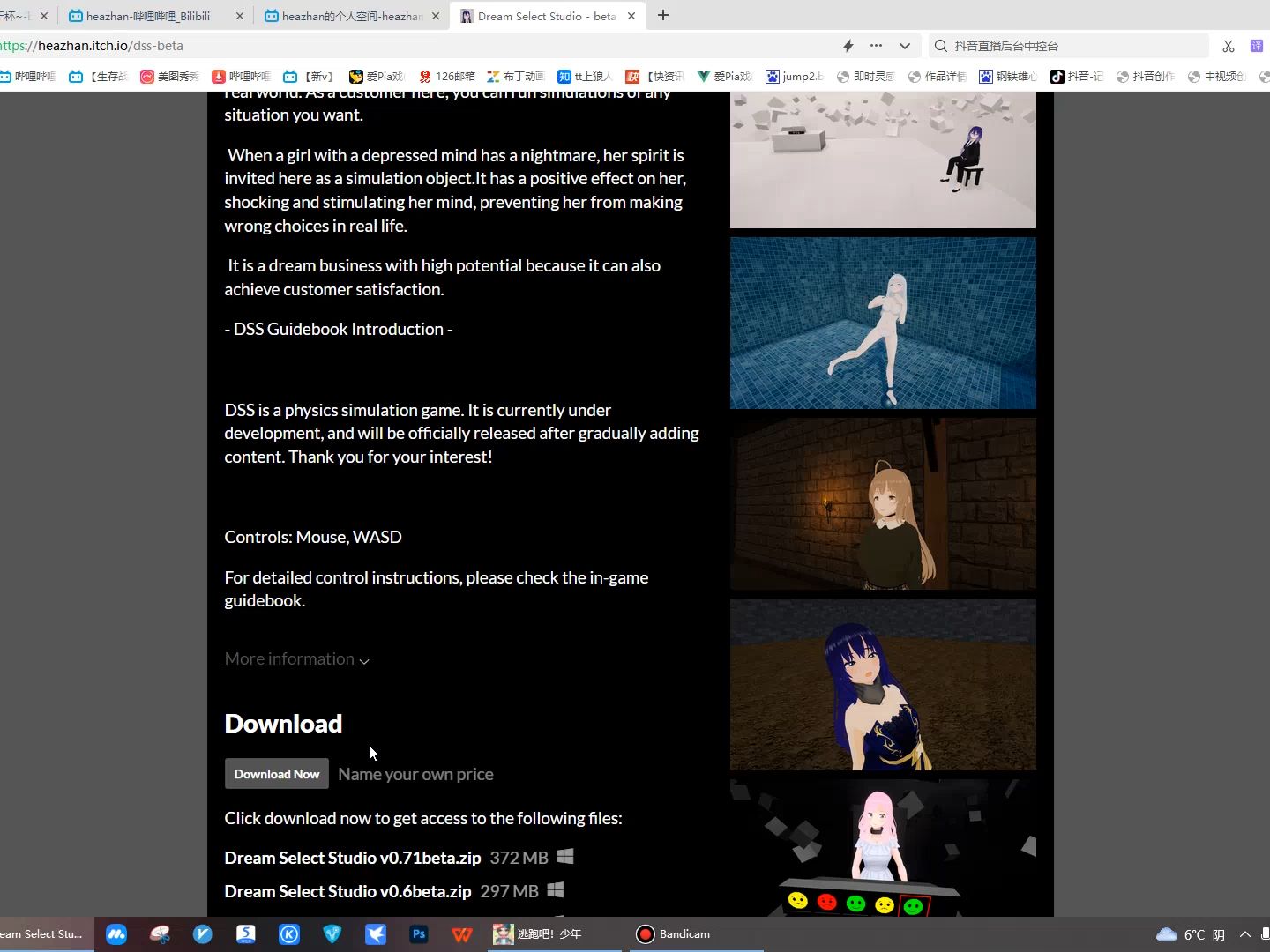Open the first 爱Pia戏 bookmark with yellow icon
The width and height of the screenshot is (1270, 952).
point(377,77)
